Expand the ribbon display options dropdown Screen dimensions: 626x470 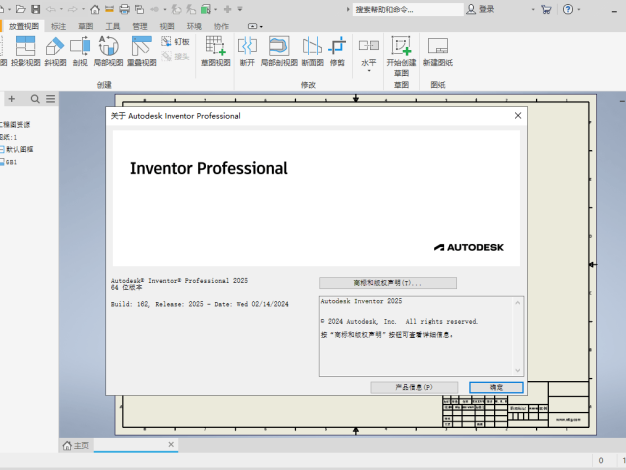coord(255,26)
